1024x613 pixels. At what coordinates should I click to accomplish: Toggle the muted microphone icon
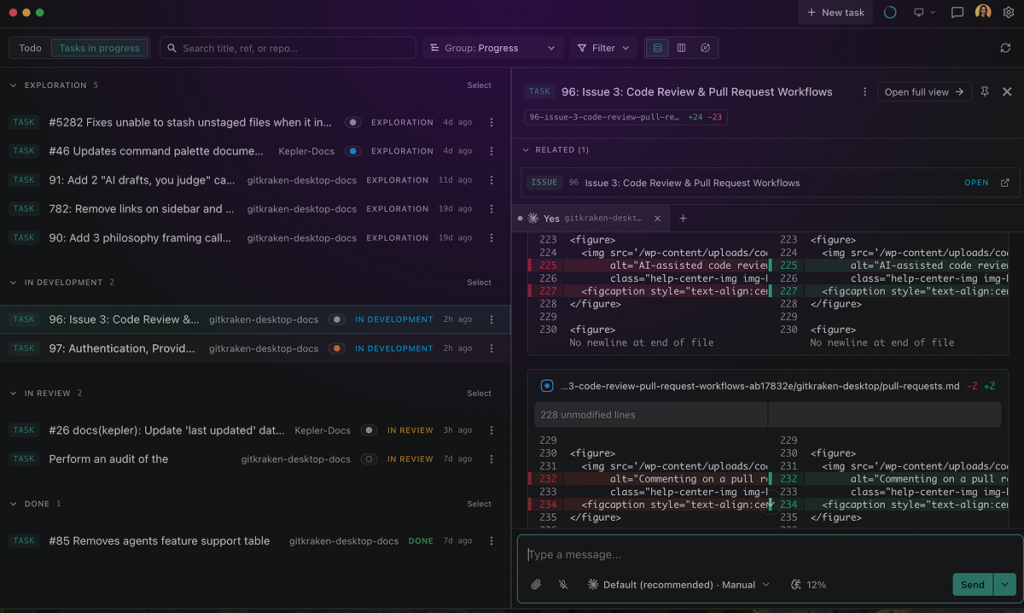click(x=563, y=585)
